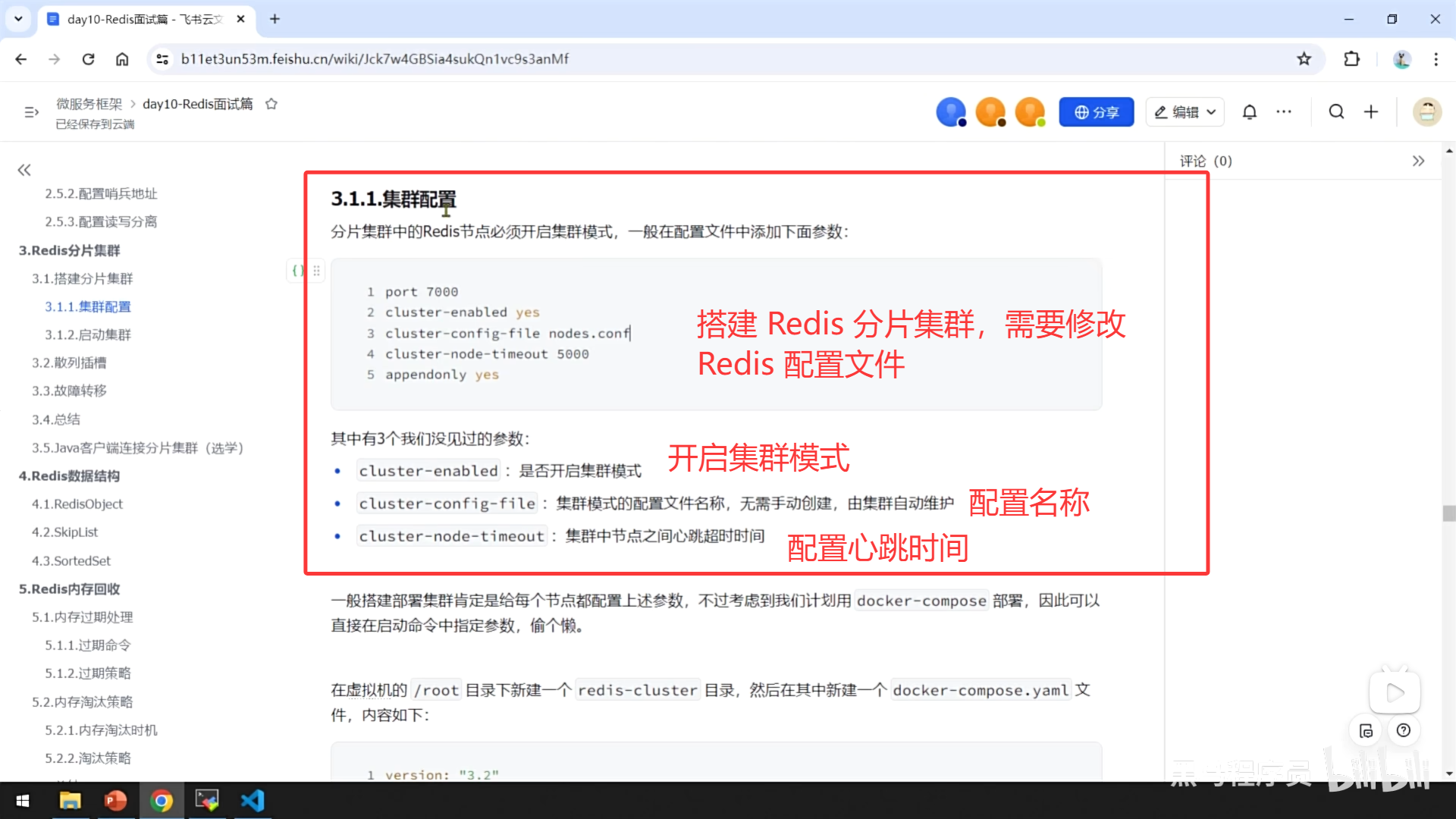Star this document as favorite

(271, 104)
